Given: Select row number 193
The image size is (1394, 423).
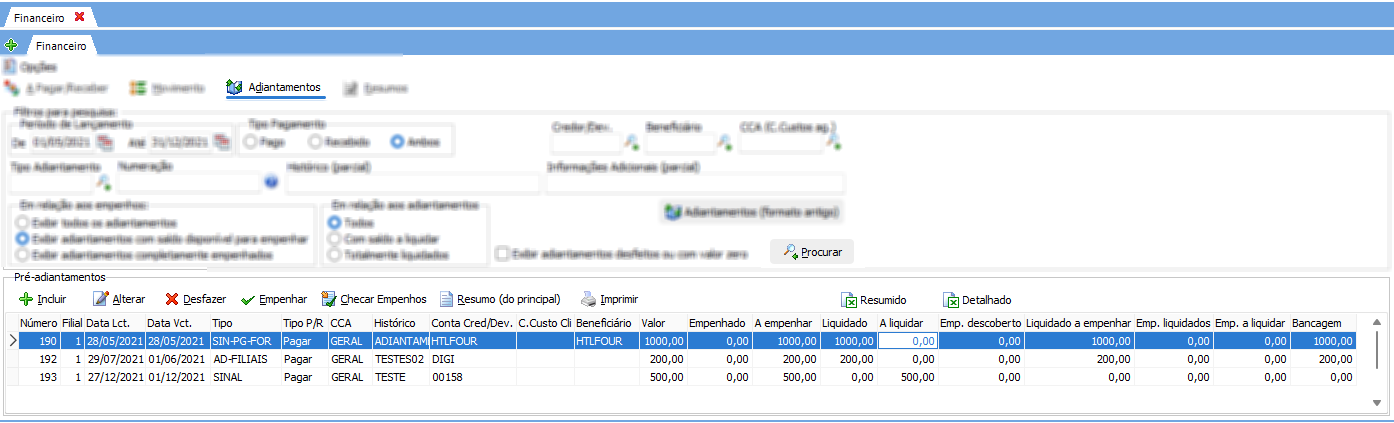Looking at the screenshot, I should [x=688, y=375].
